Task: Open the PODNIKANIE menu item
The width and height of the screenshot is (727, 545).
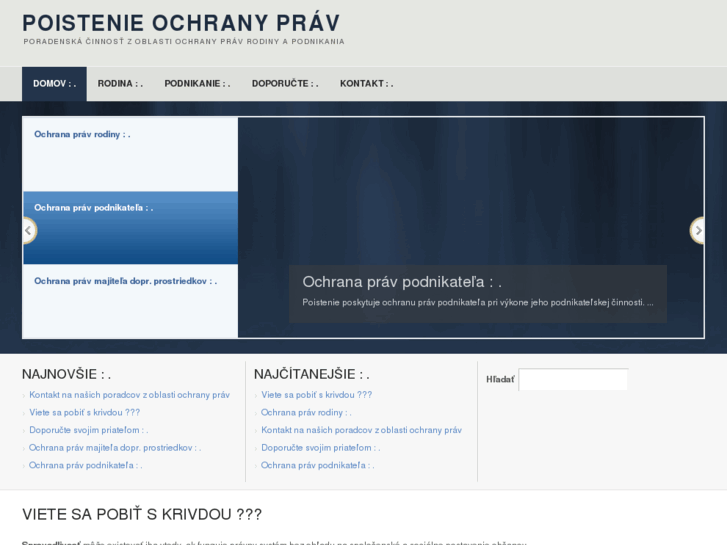Action: (x=197, y=84)
